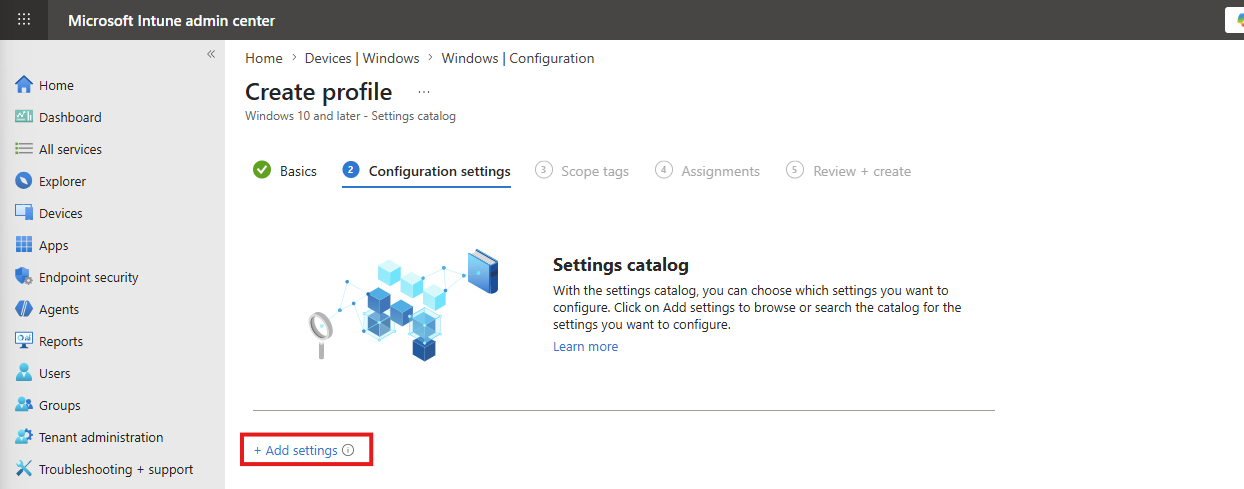This screenshot has height=489, width=1244.
Task: Open Dashboard from the sidebar icon
Action: tap(24, 117)
